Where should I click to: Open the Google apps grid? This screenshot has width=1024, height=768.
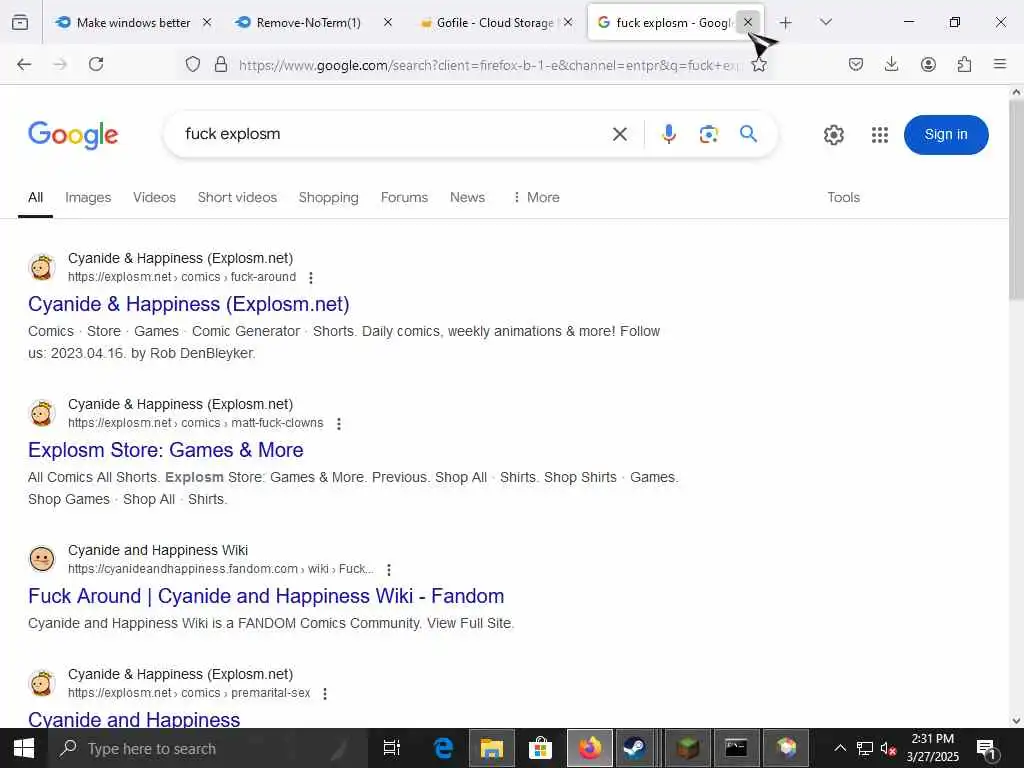880,135
